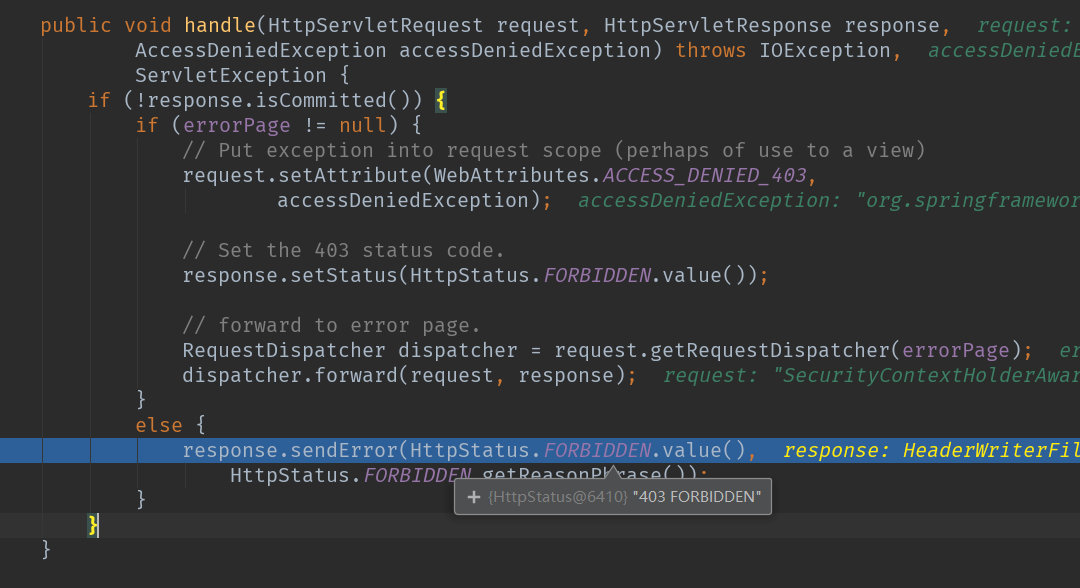Click the "Put exception into request scope" comment
Image resolution: width=1080 pixels, height=588 pixels.
(554, 150)
